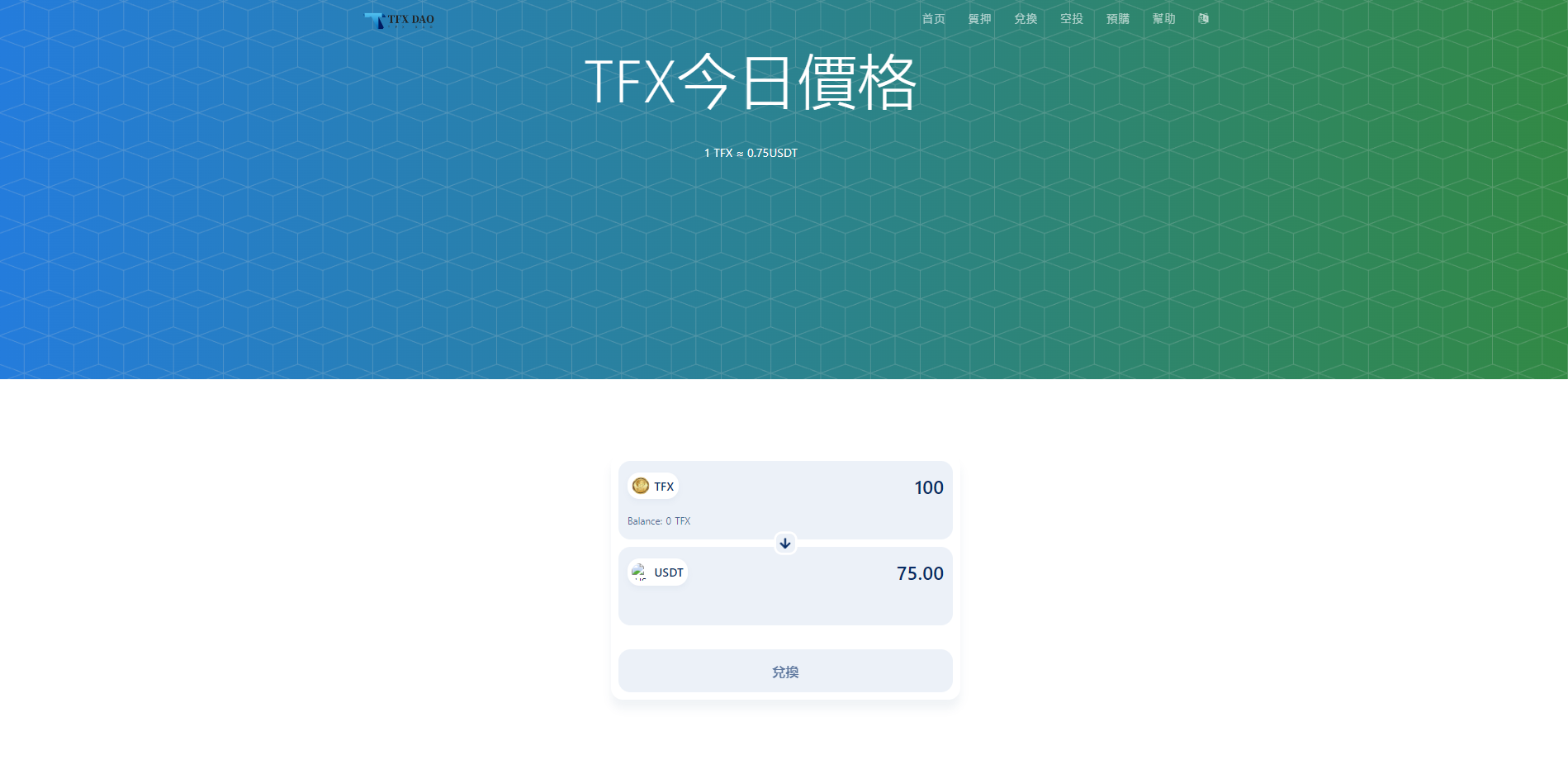Click the USDT token icon
Screen dimensions: 1568x760
639,571
